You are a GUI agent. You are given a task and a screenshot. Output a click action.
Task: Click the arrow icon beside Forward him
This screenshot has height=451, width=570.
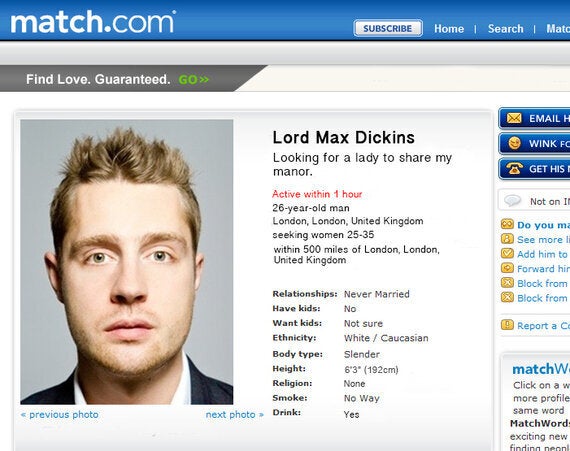(507, 268)
